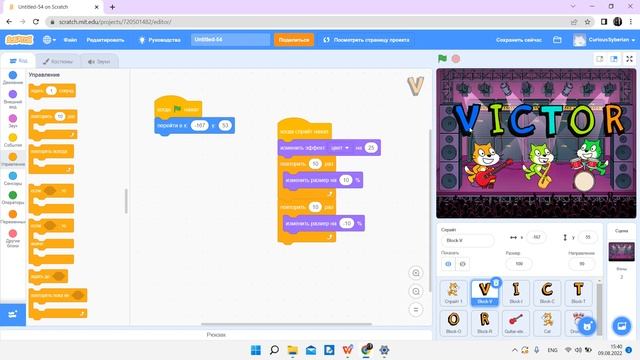Reset workspace zoom to default
The image size is (640, 360).
tap(416, 310)
